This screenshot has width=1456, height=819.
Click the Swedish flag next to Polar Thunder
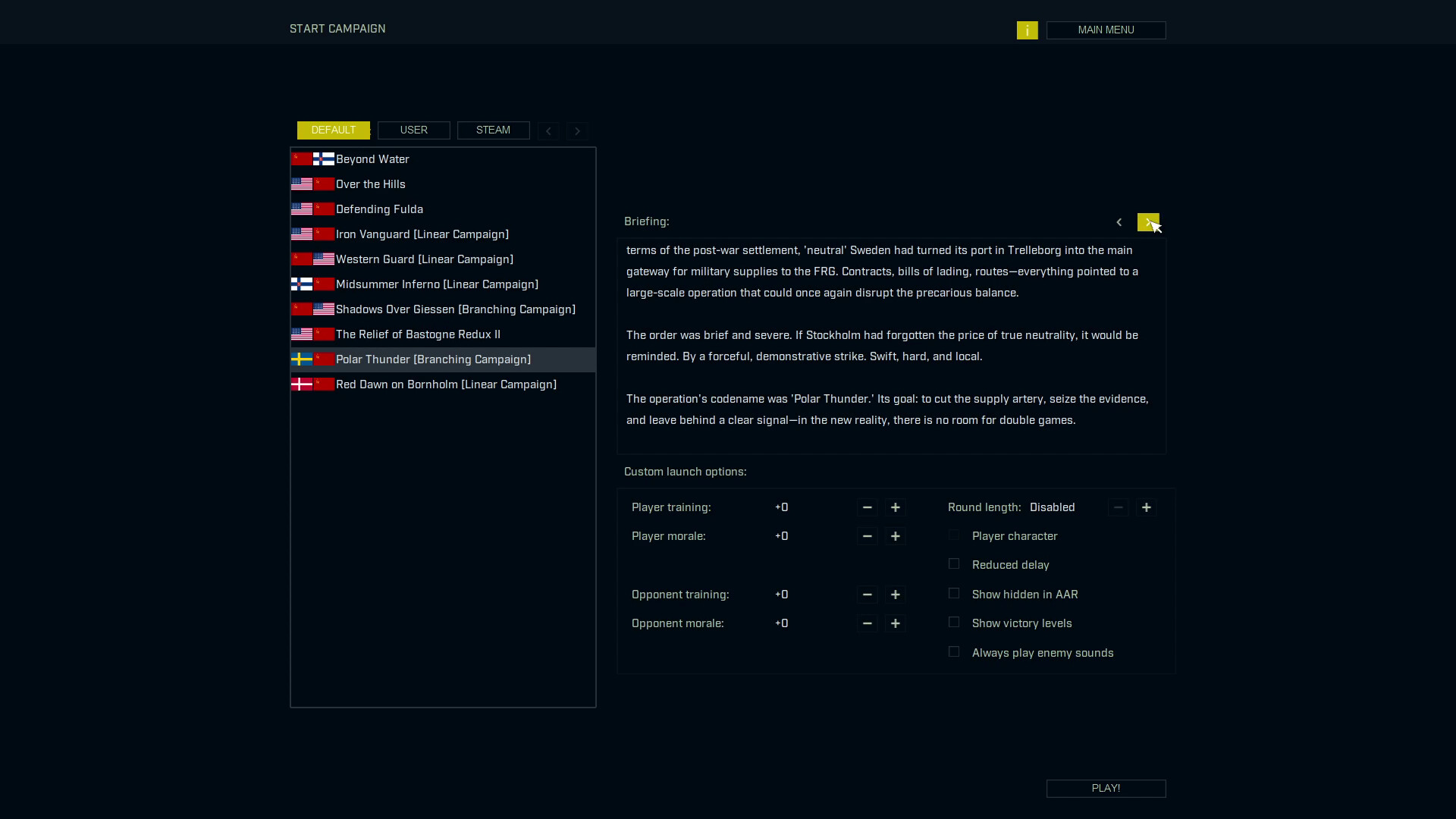point(302,359)
